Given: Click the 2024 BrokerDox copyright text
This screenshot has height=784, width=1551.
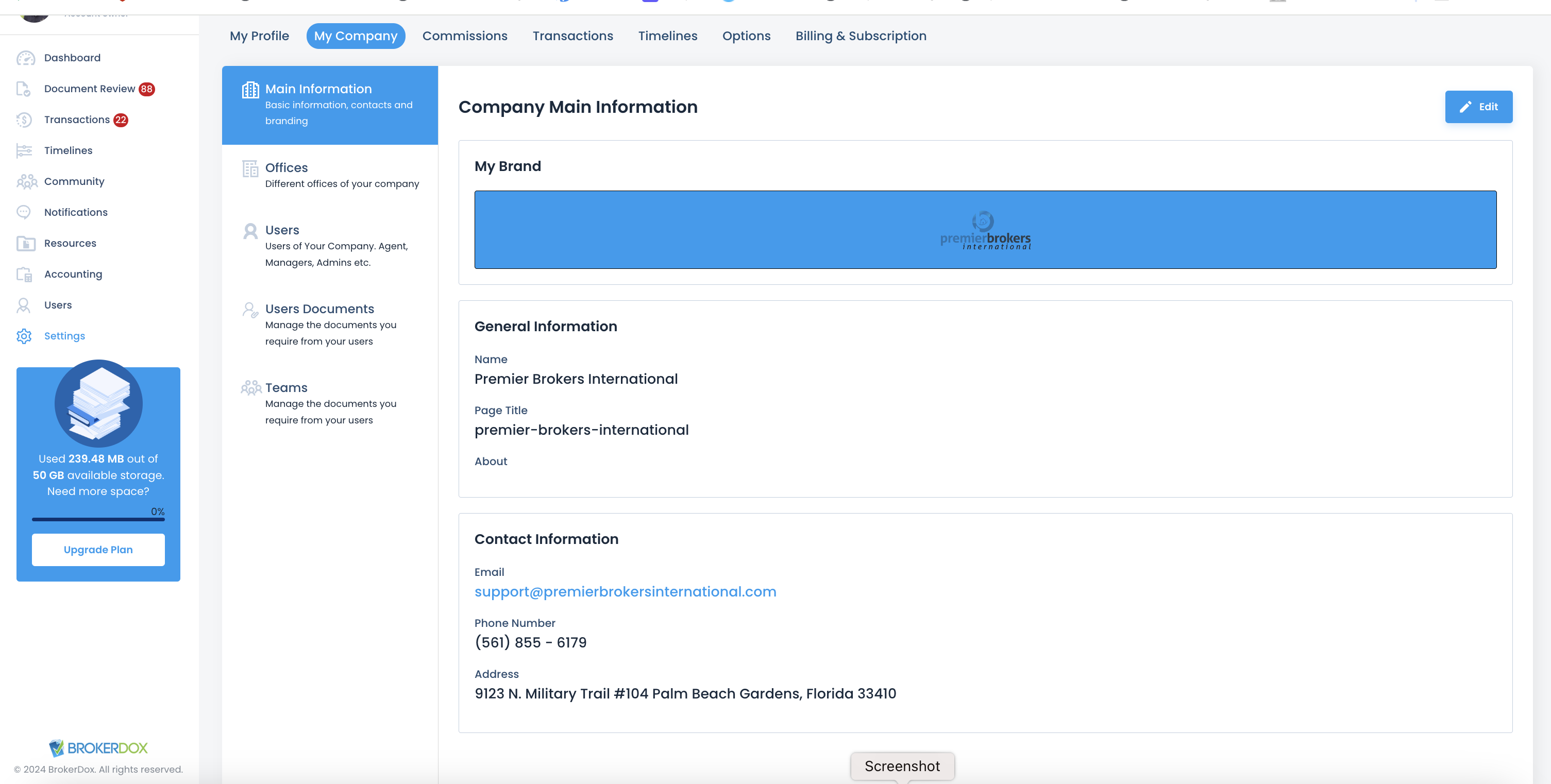Looking at the screenshot, I should (x=98, y=770).
